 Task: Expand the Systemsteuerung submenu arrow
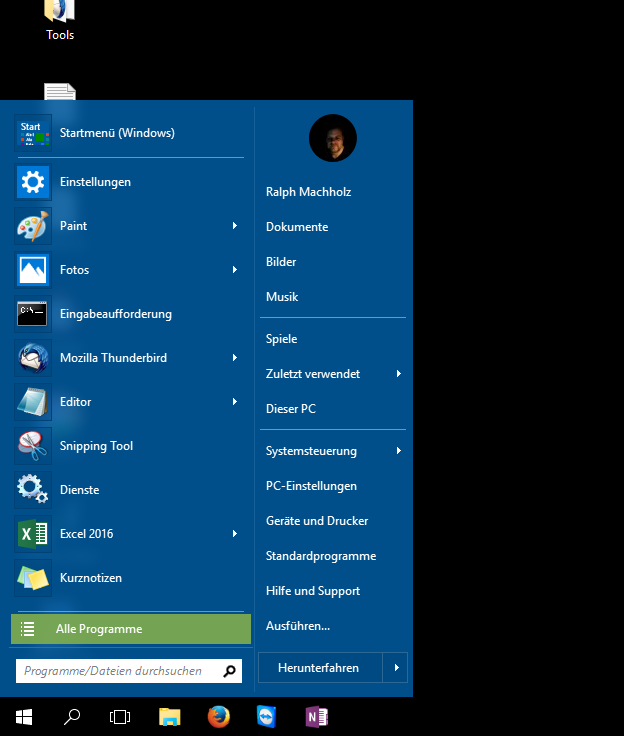(x=399, y=451)
